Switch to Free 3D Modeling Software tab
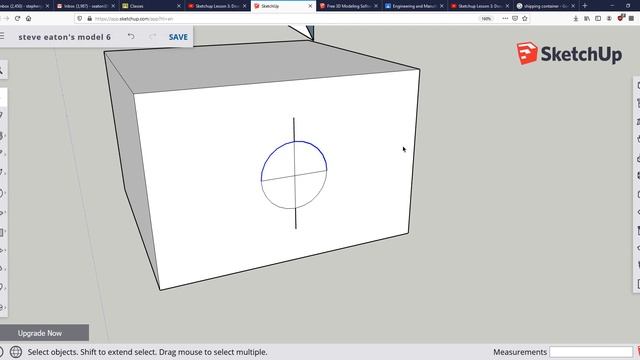This screenshot has width=640, height=360. pyautogui.click(x=348, y=6)
